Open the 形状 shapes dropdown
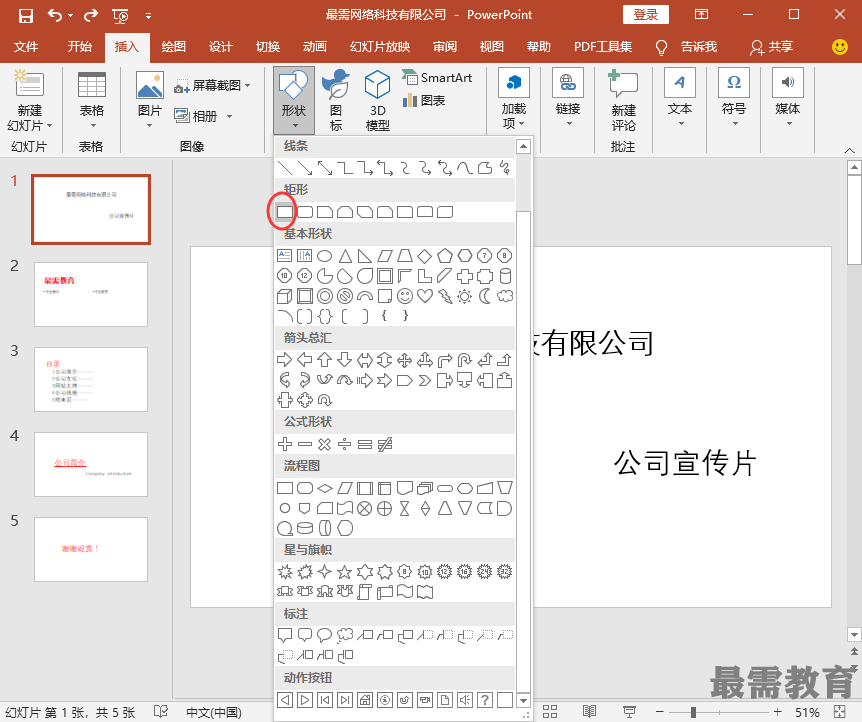 (294, 101)
